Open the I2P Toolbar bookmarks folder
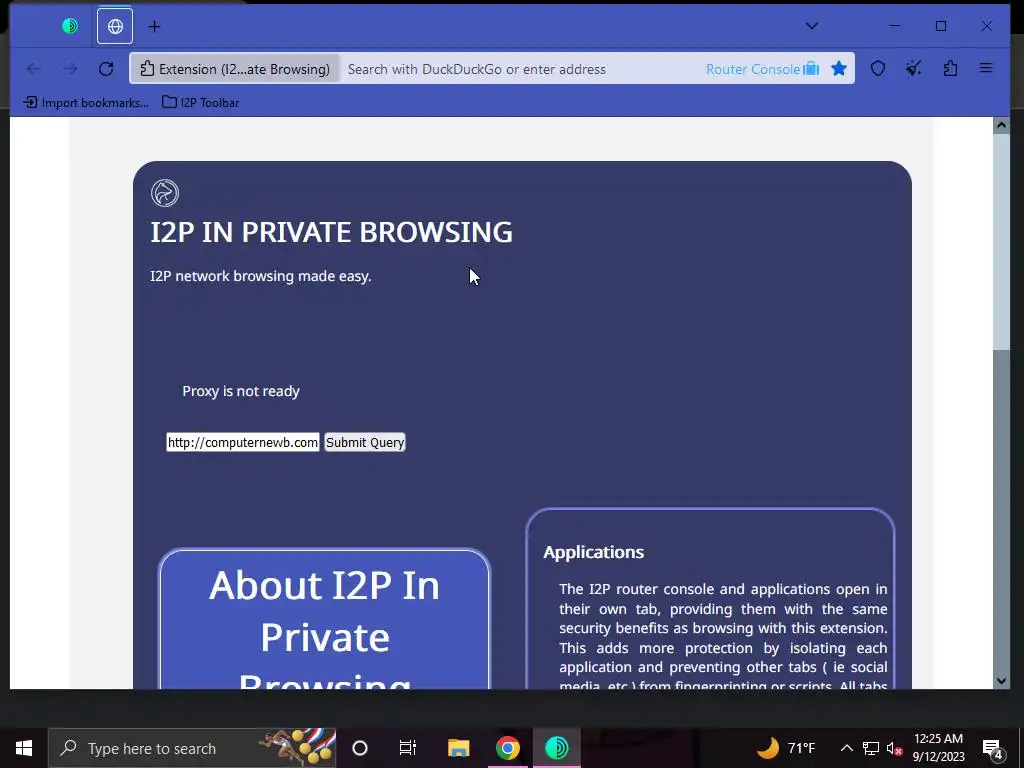The height and width of the screenshot is (768, 1024). pyautogui.click(x=201, y=103)
